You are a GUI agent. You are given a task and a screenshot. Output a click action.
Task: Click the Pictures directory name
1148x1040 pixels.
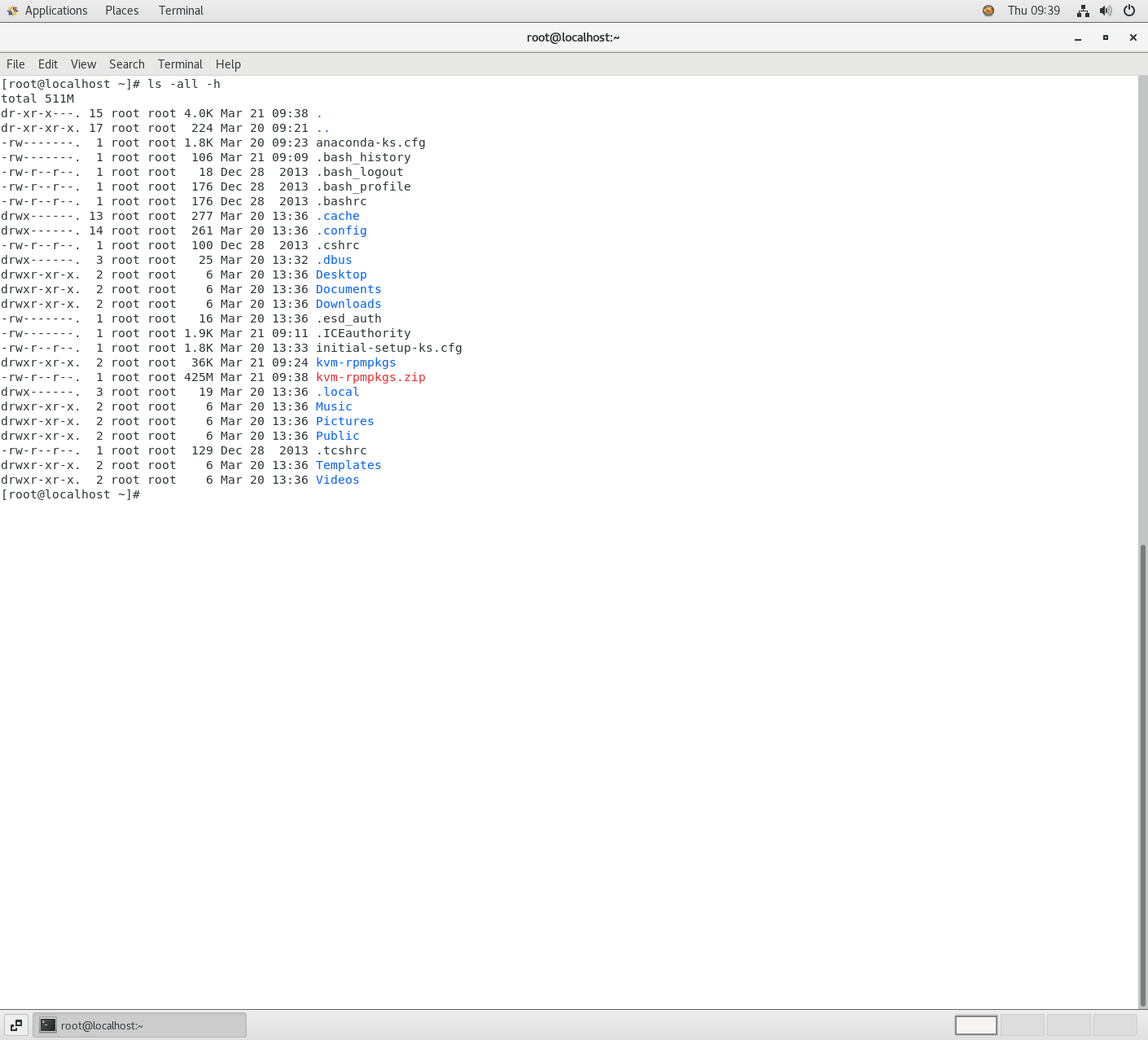tap(345, 421)
